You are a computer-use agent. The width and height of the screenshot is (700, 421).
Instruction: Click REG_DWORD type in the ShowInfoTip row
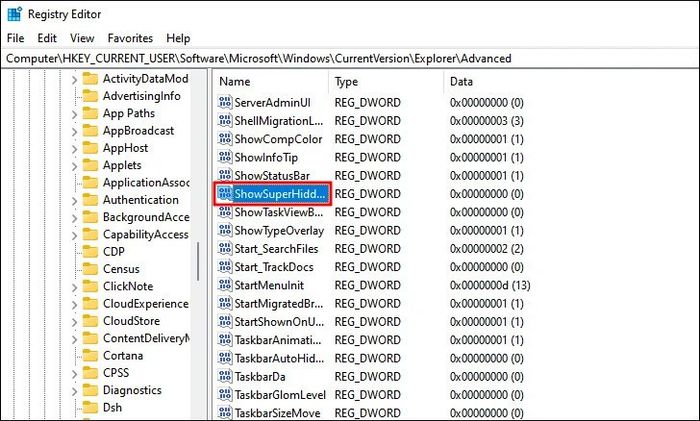[x=367, y=157]
